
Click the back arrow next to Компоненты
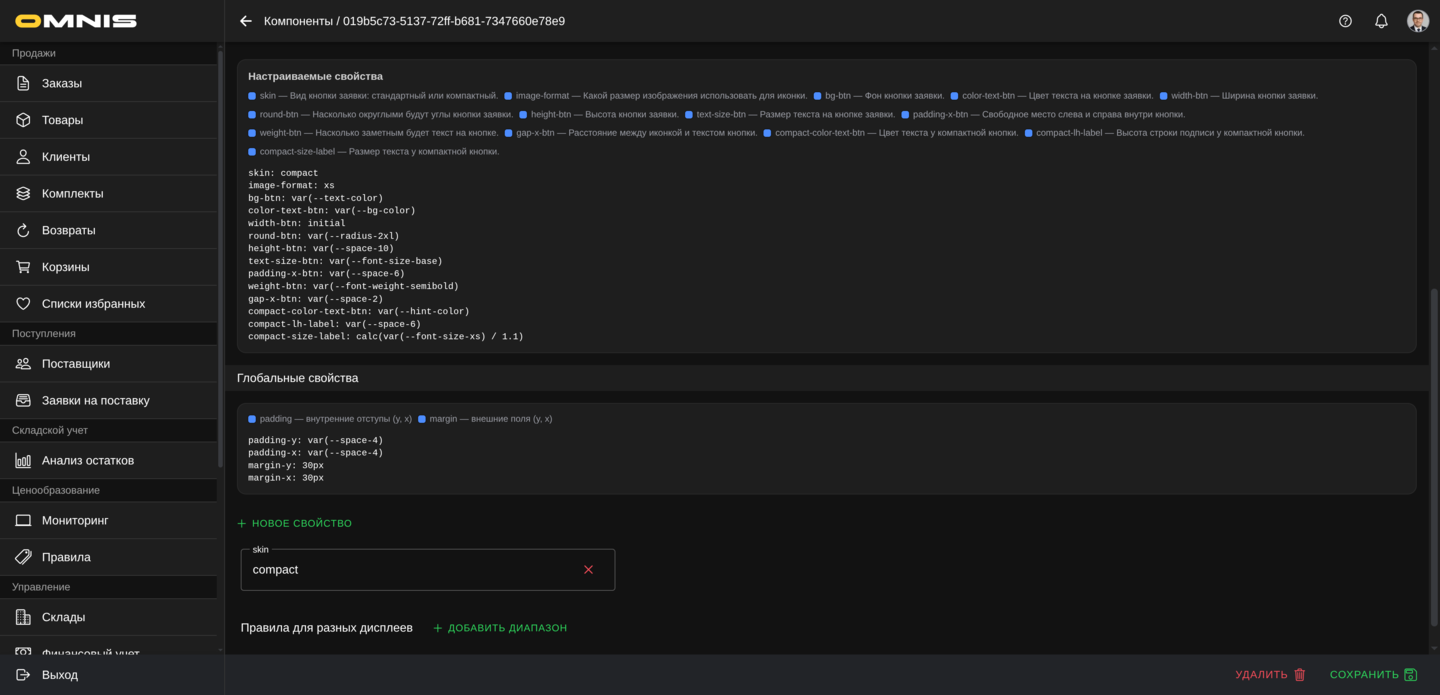point(246,21)
